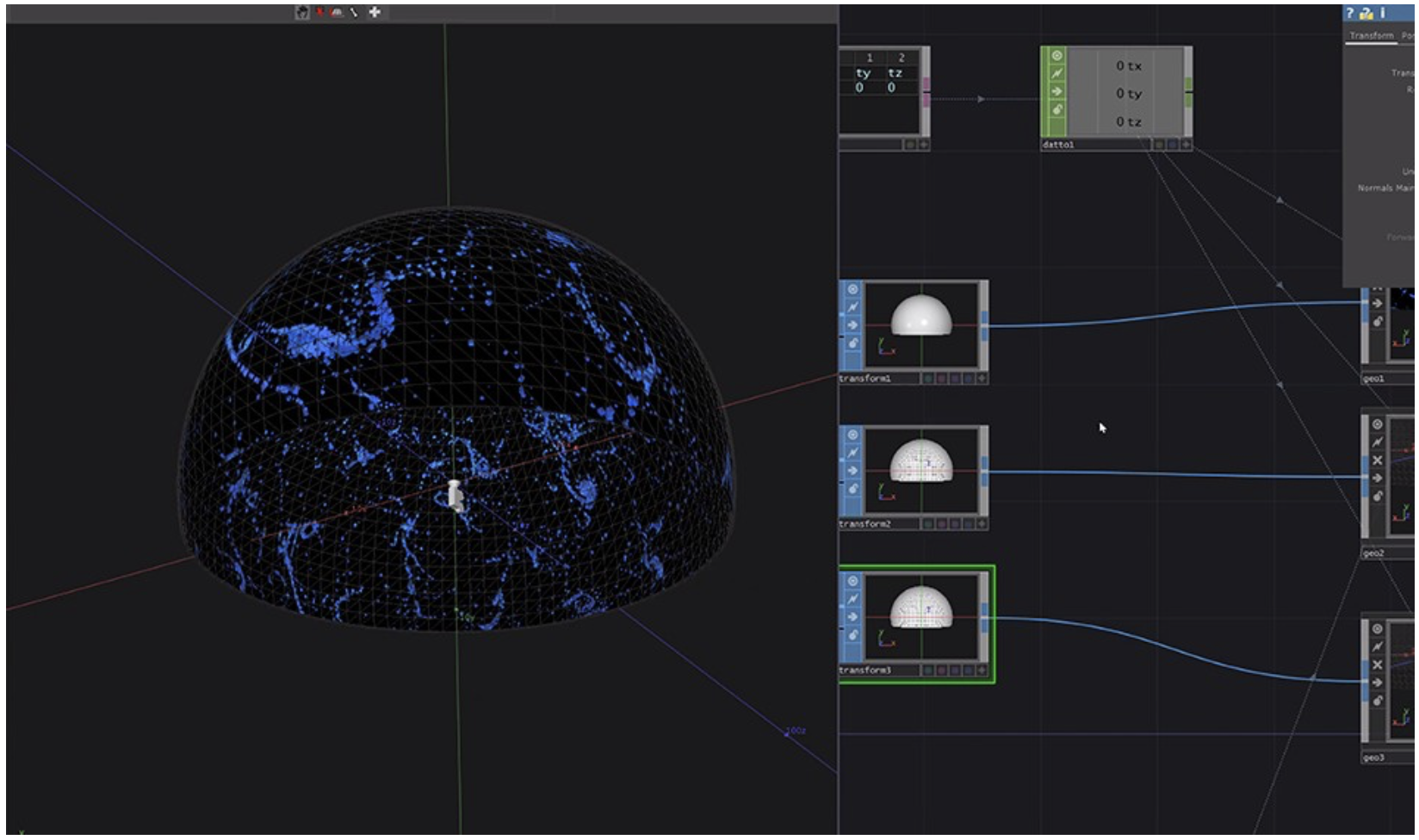Toggle the plus flag at transform1's bottom right

coord(982,379)
